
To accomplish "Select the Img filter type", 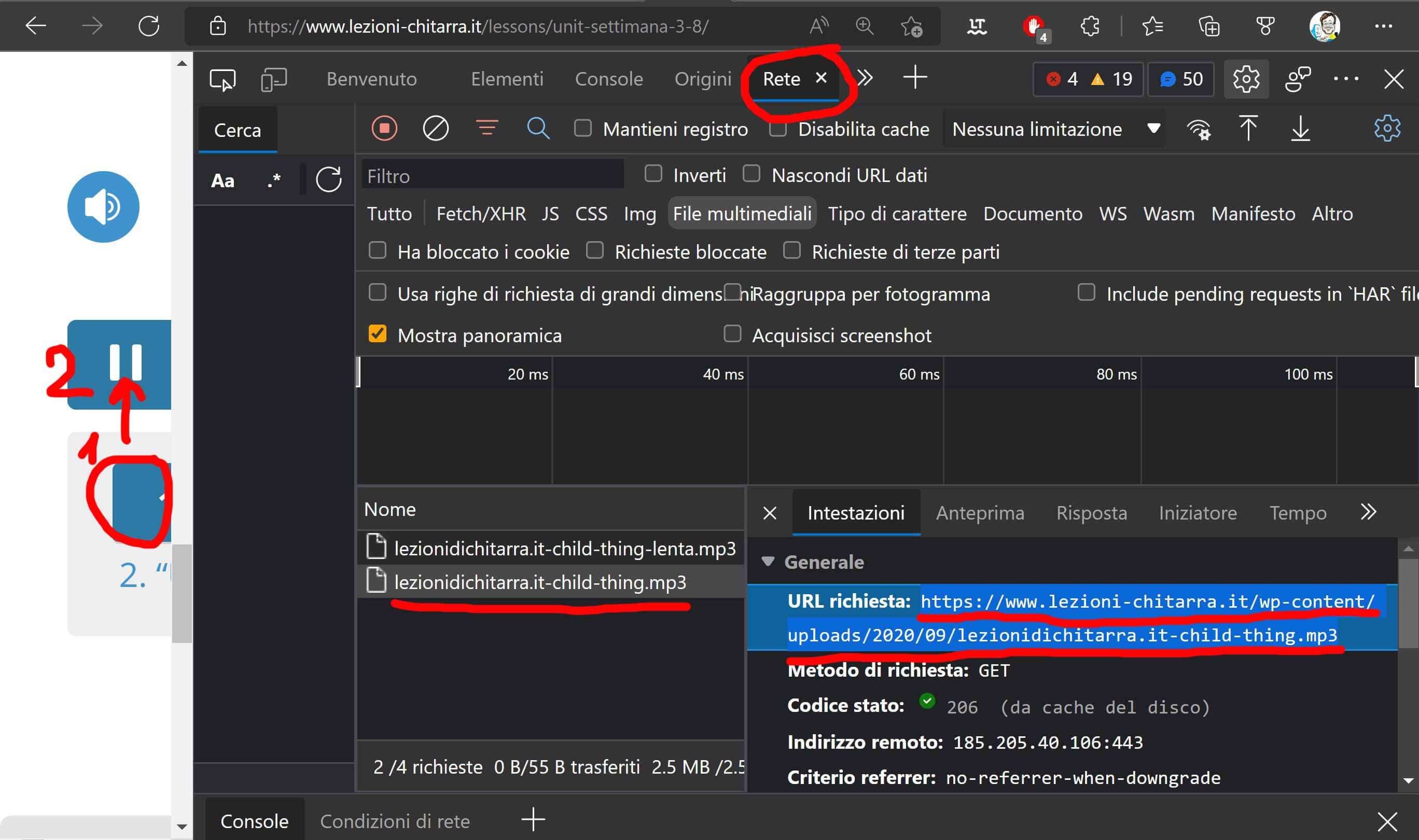I will (639, 214).
